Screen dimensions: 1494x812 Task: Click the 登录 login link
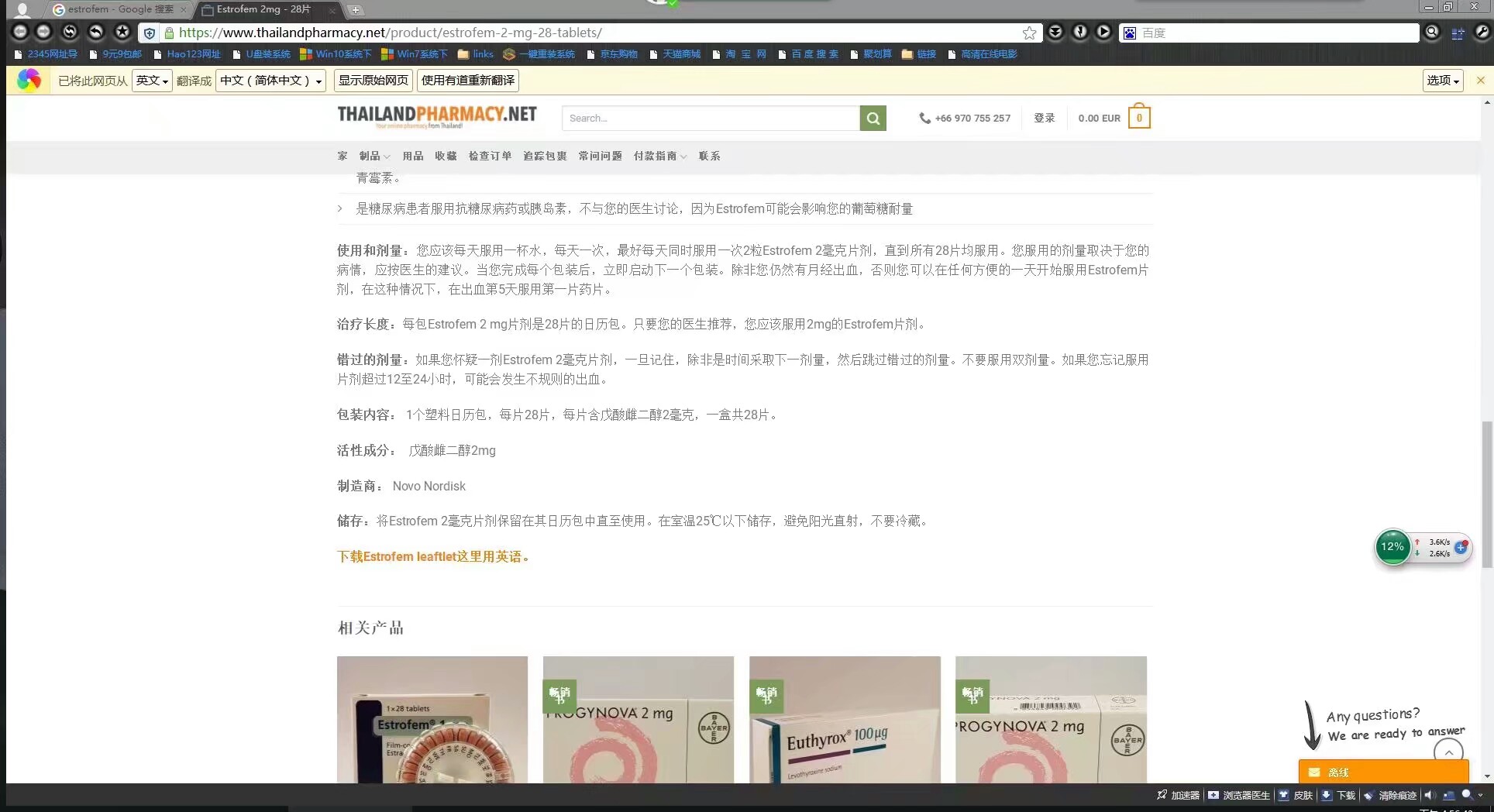point(1044,118)
